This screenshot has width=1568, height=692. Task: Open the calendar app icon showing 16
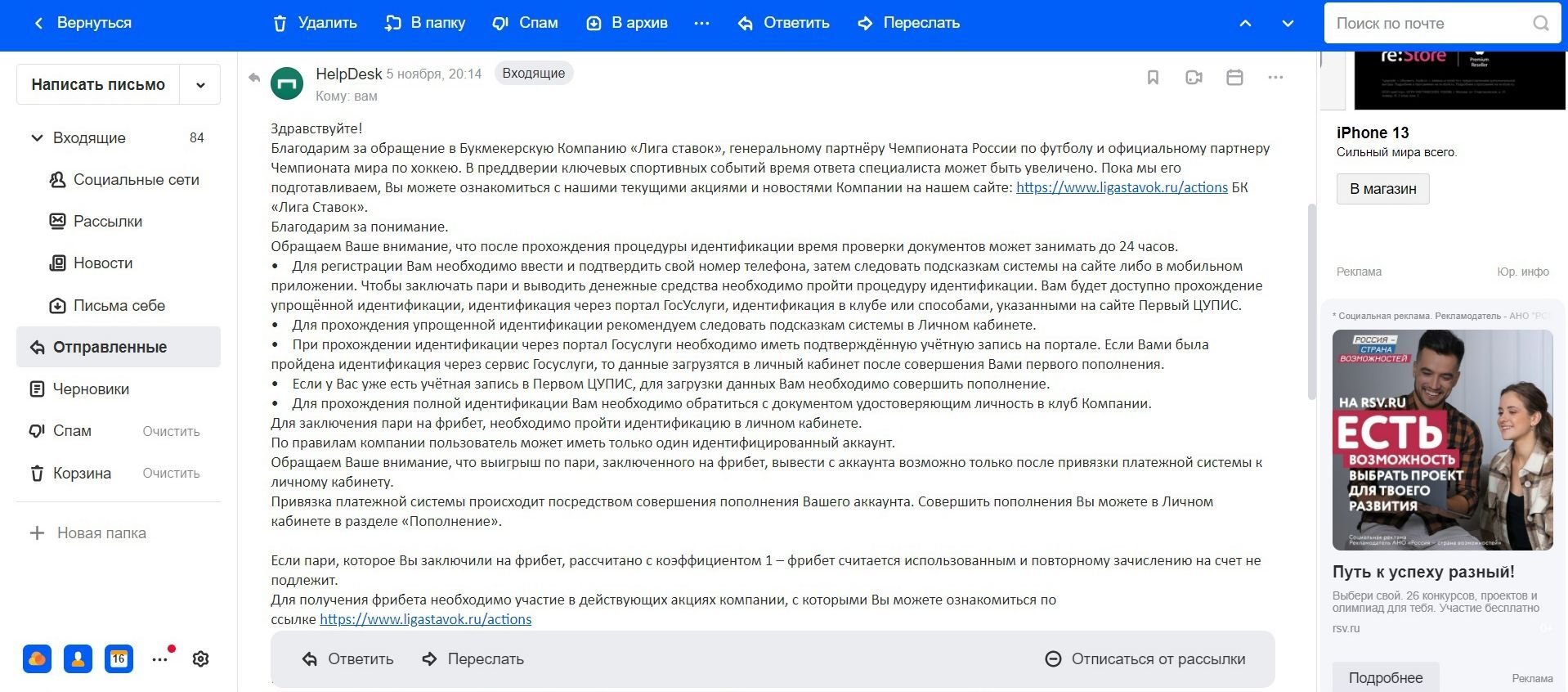(119, 658)
